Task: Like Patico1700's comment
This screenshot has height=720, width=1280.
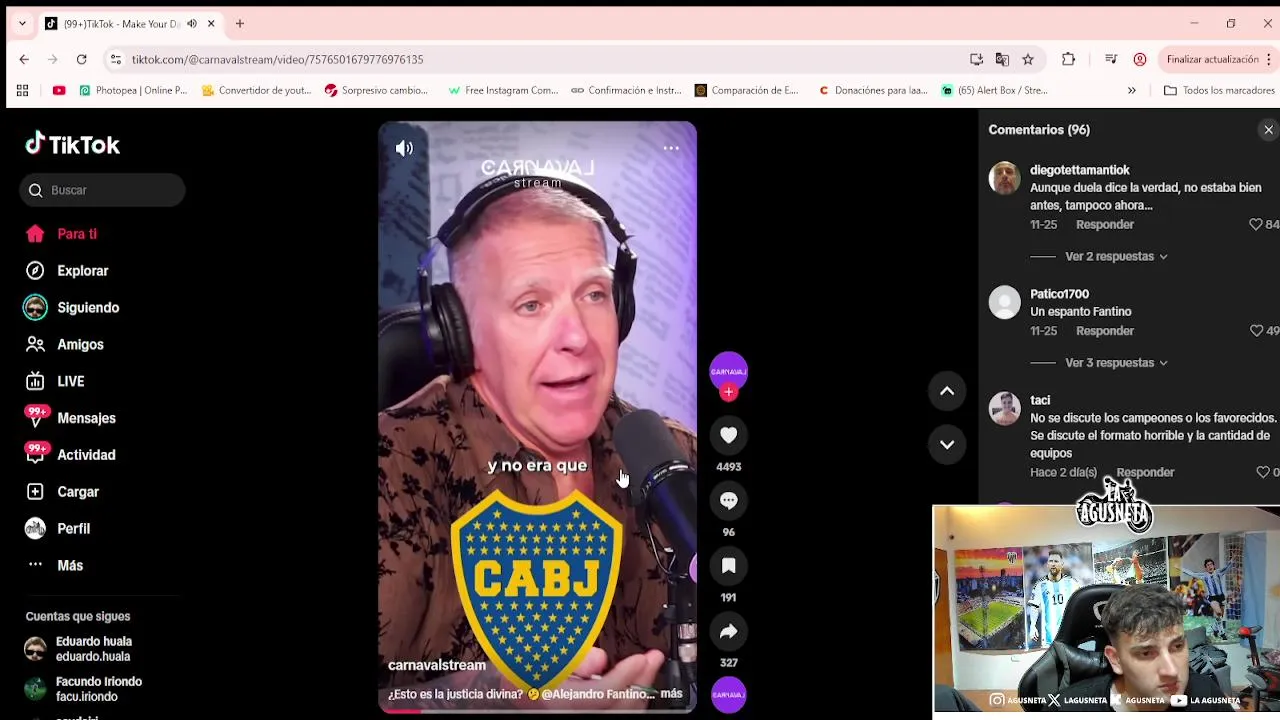Action: coord(1257,331)
